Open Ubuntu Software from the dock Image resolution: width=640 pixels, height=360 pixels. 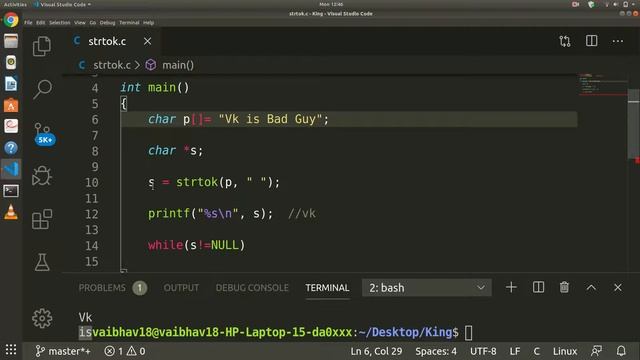point(11,105)
